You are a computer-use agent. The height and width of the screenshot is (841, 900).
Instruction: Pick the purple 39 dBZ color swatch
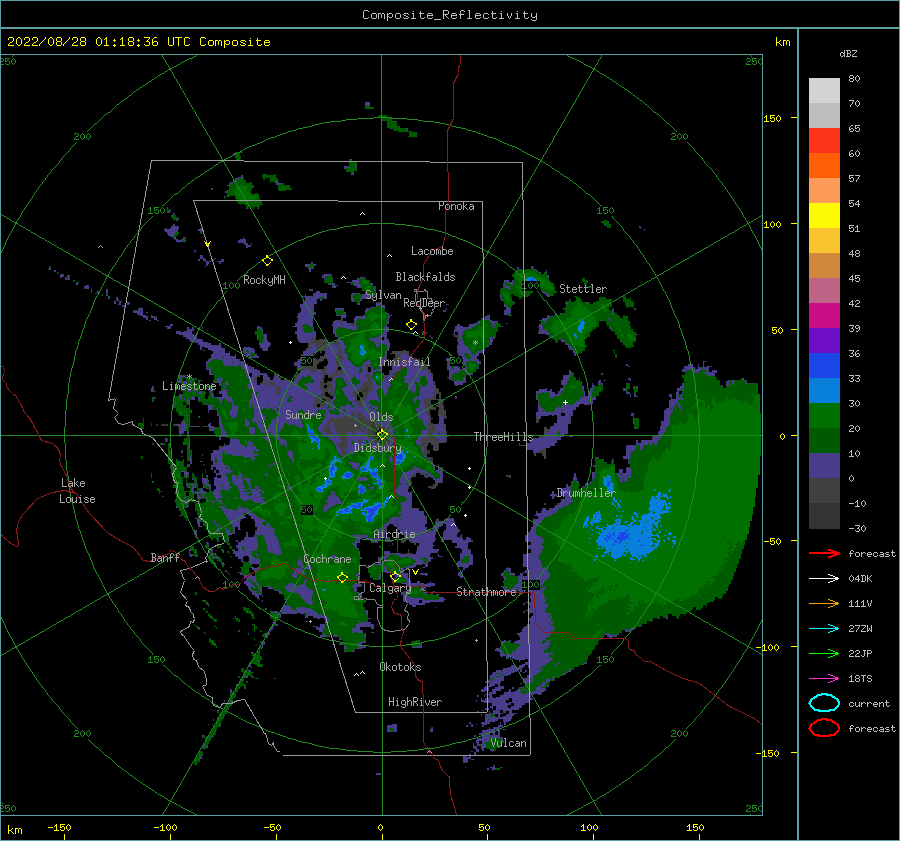tap(824, 340)
